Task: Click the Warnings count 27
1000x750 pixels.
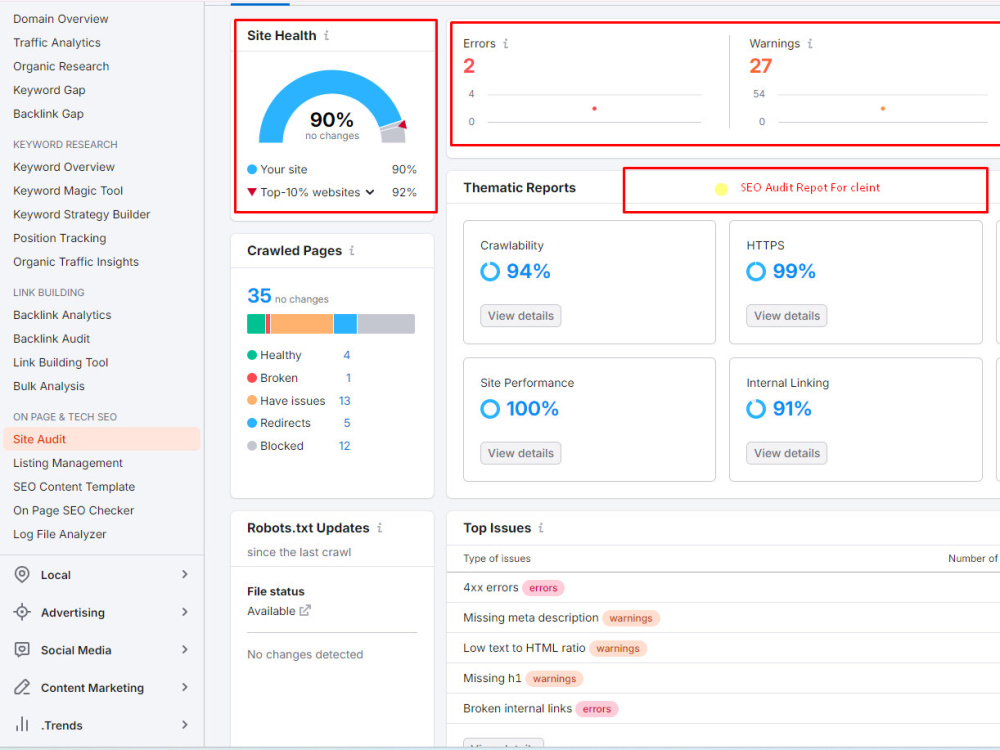Action: pos(761,66)
